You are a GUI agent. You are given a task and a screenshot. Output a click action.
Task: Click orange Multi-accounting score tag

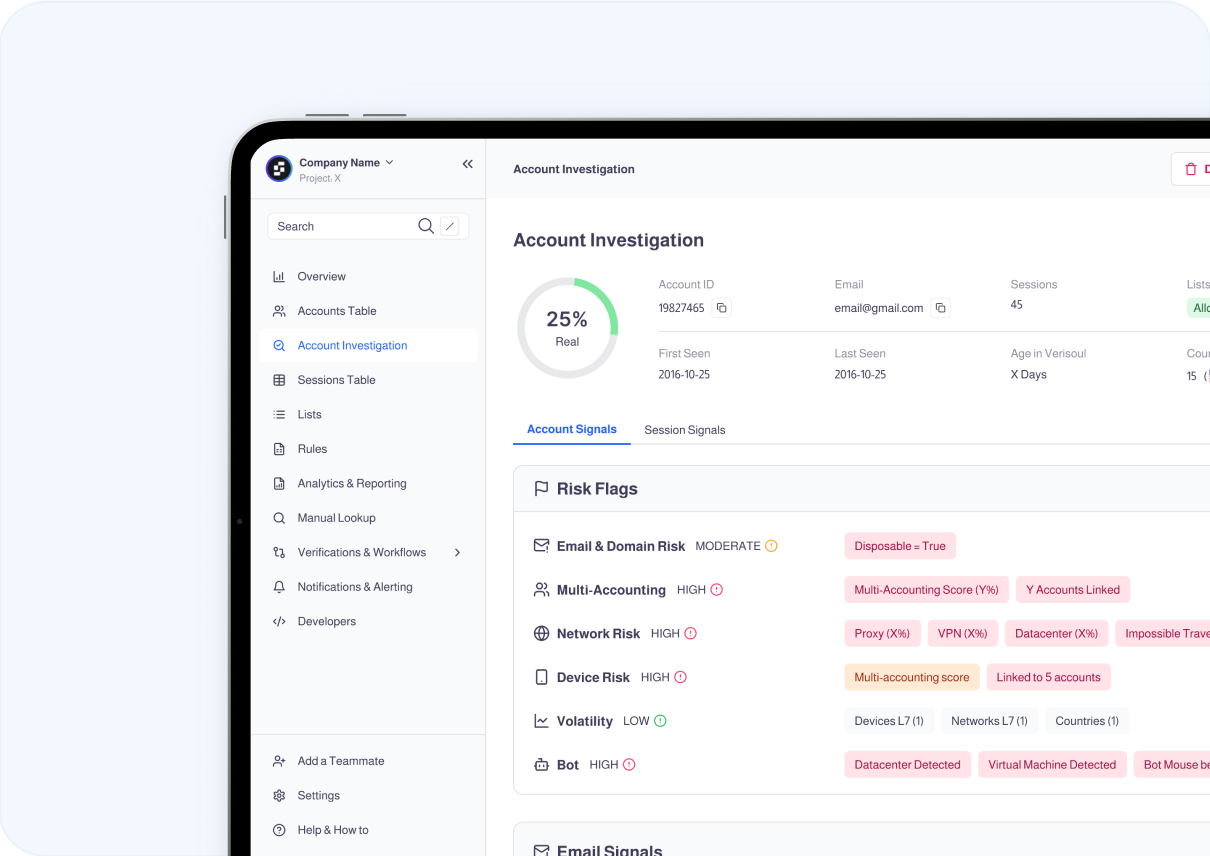[912, 677]
